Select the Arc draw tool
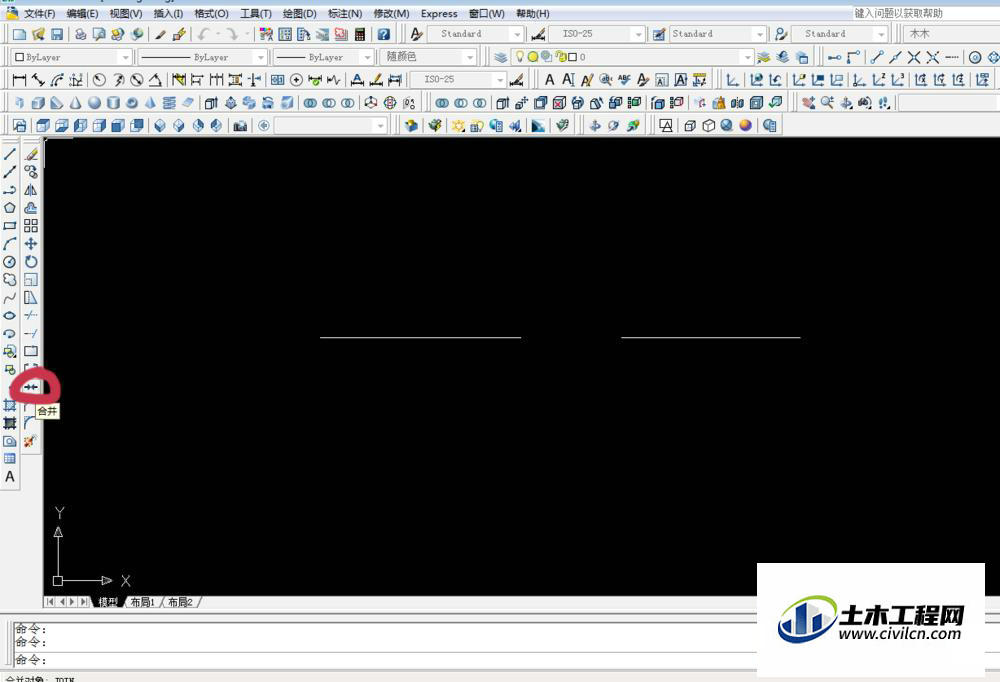Viewport: 1000px width, 682px height. 10,244
